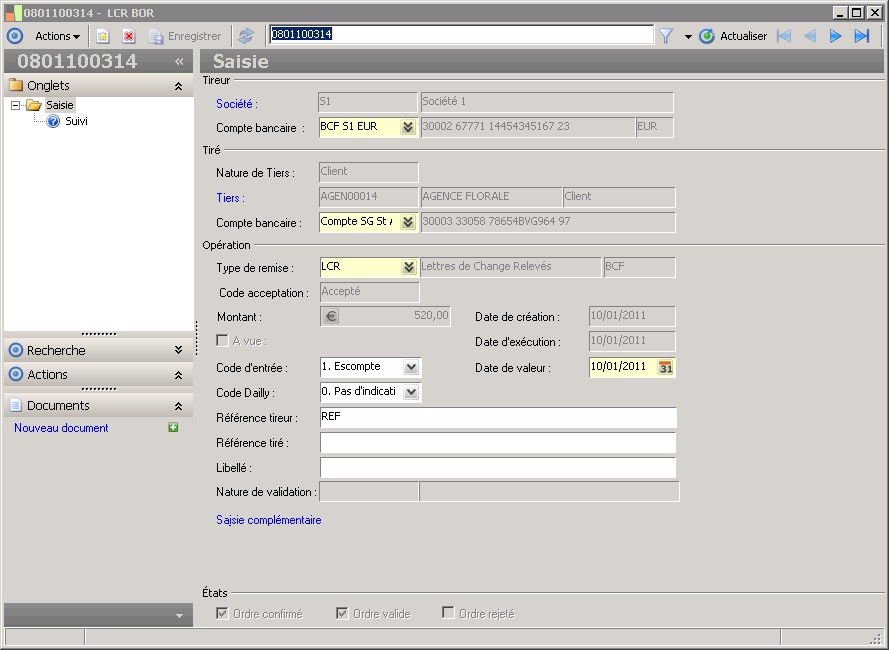
Task: Click the Onglets folder icon
Action: click(16, 86)
